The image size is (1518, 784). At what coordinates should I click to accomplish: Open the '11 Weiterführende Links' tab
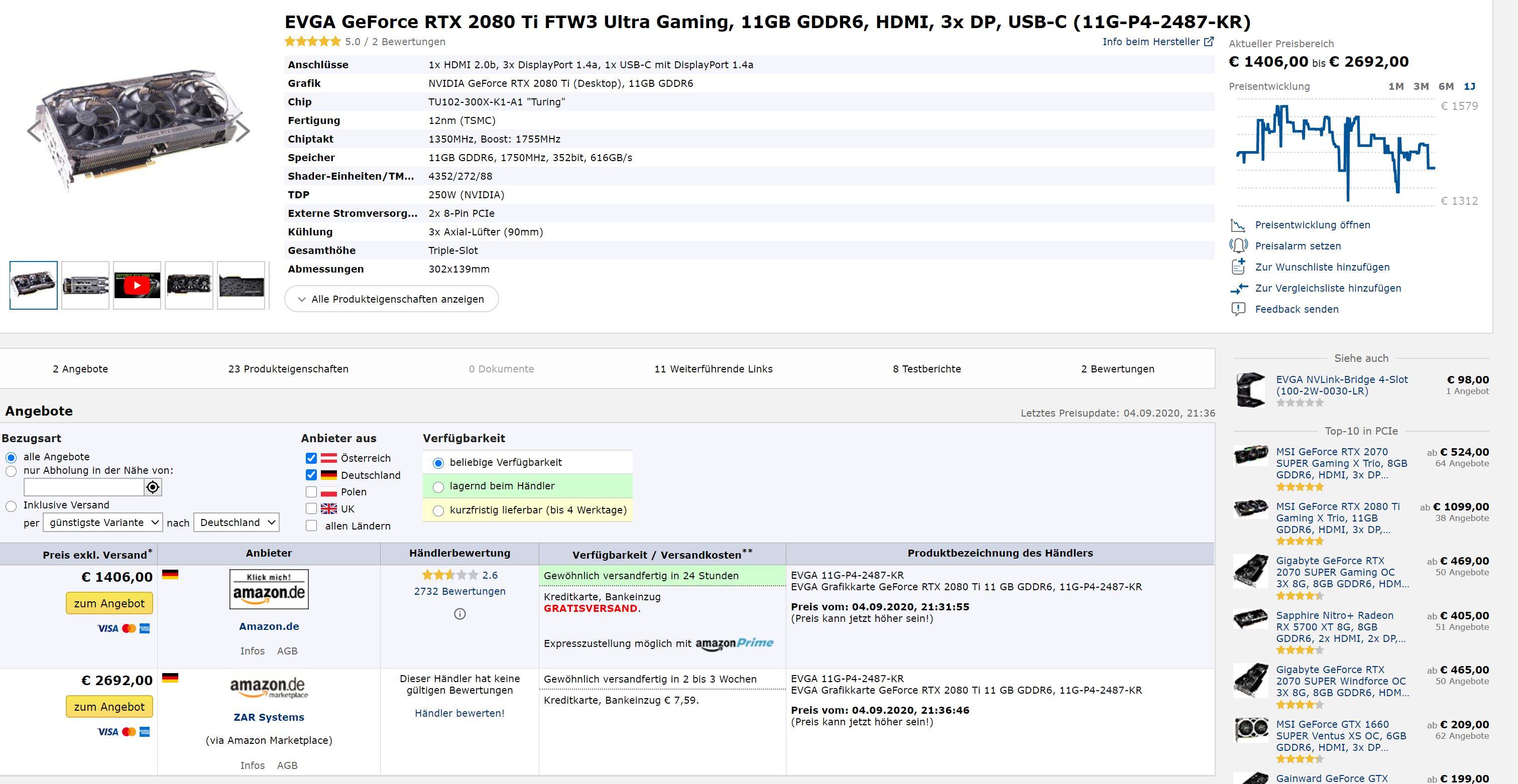(713, 369)
